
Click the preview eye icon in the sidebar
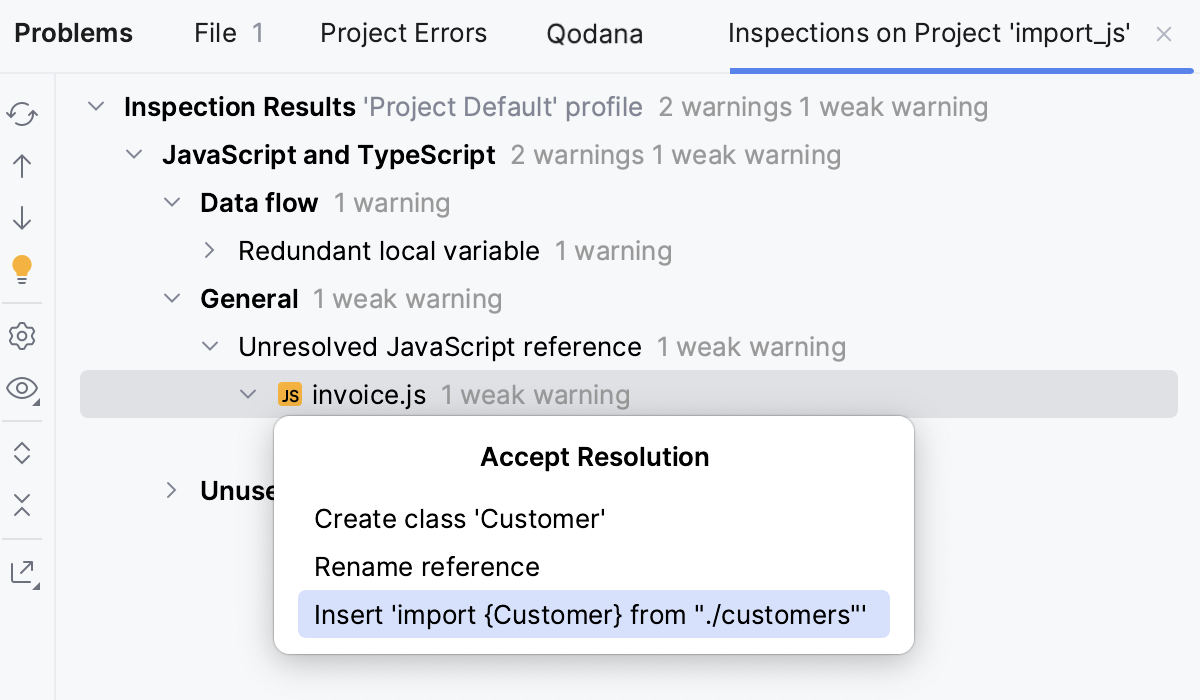pyautogui.click(x=21, y=390)
